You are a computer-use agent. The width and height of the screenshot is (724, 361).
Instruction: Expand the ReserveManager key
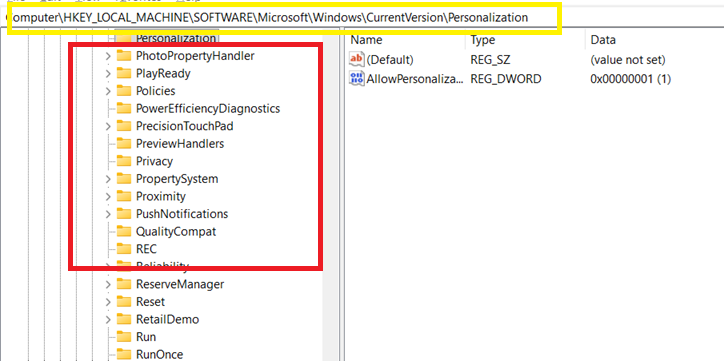[108, 284]
